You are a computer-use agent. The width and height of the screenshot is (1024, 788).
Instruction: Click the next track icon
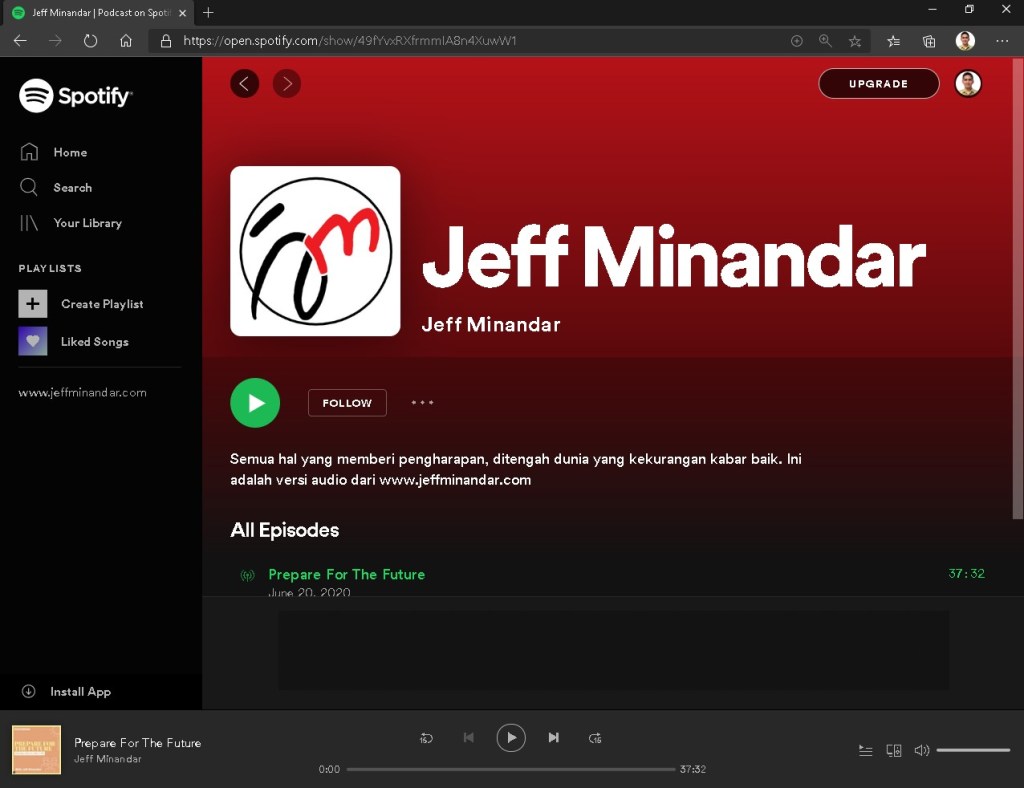pyautogui.click(x=553, y=738)
